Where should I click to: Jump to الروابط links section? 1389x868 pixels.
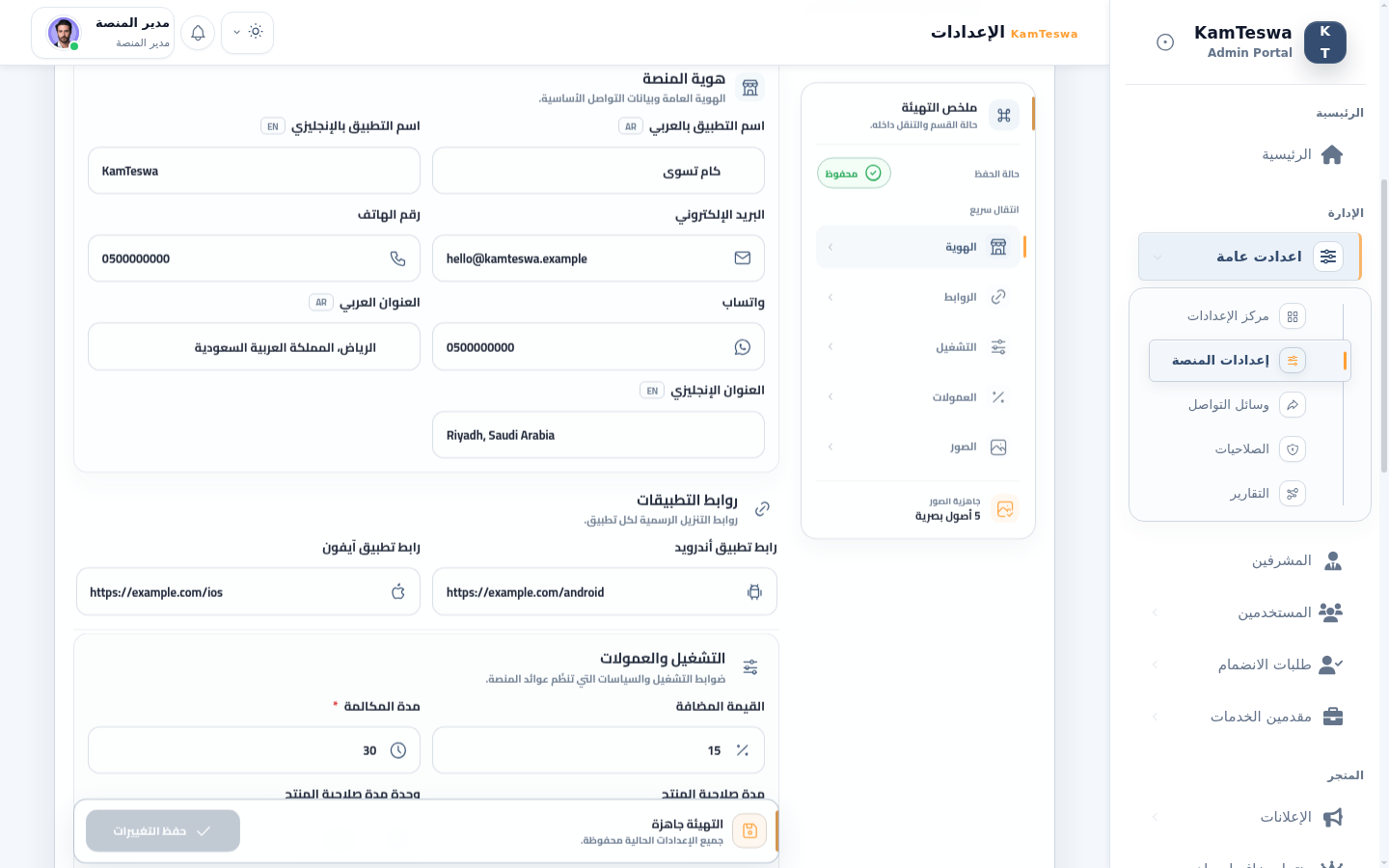[918, 297]
